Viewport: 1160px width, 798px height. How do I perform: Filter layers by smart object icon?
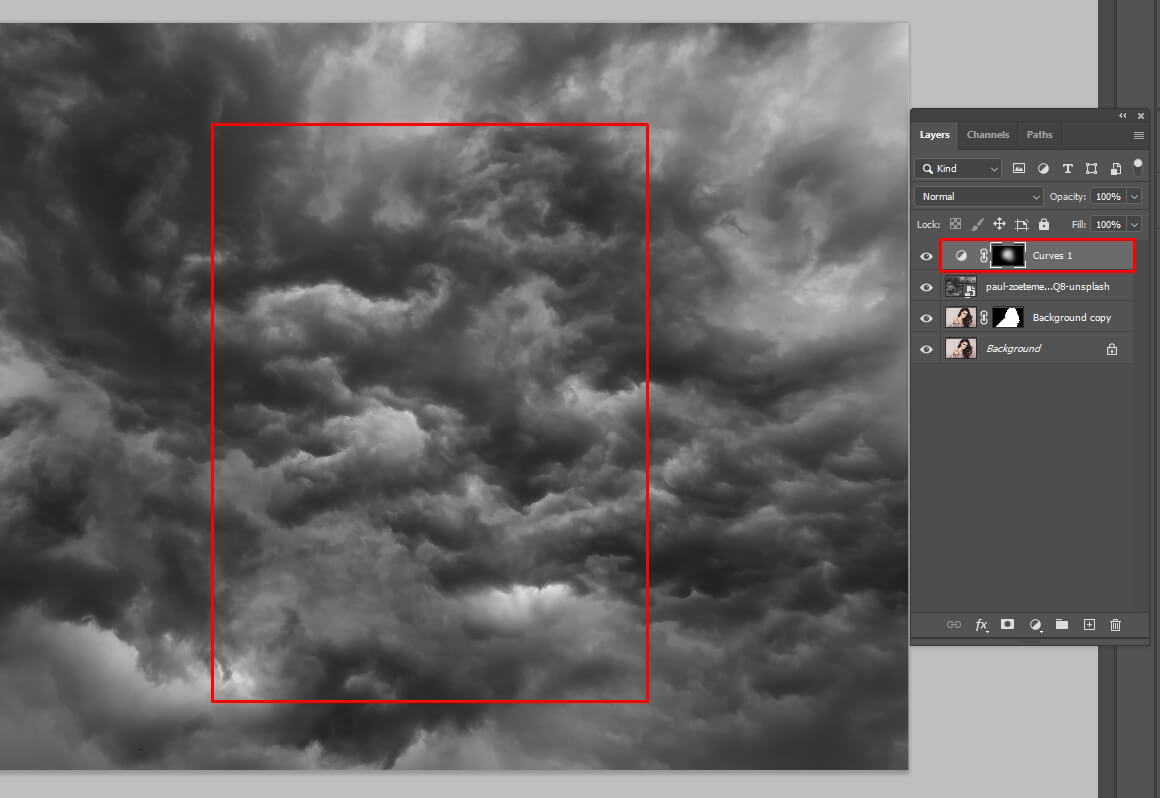(x=1116, y=169)
